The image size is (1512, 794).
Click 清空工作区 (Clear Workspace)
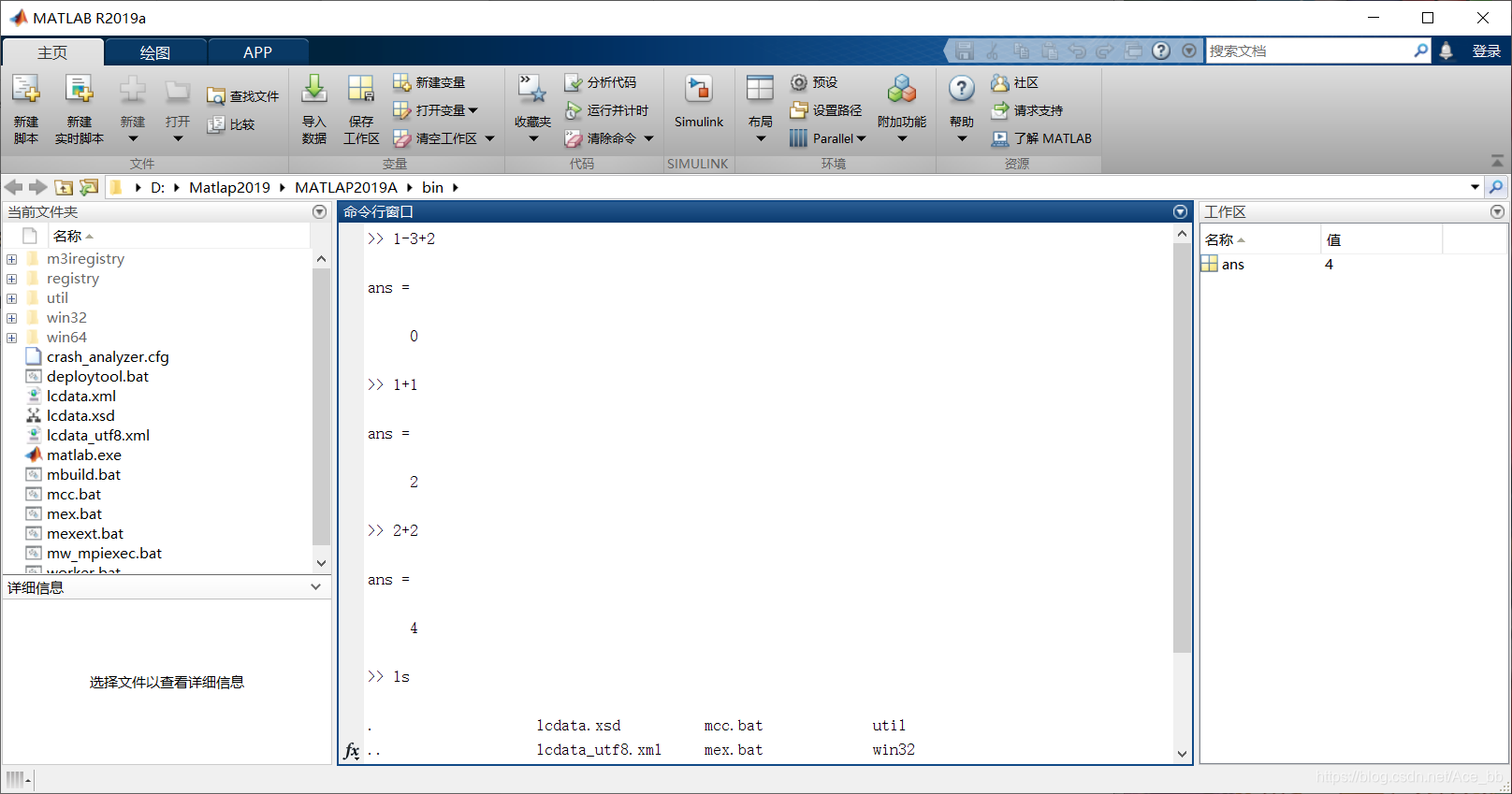[x=436, y=138]
